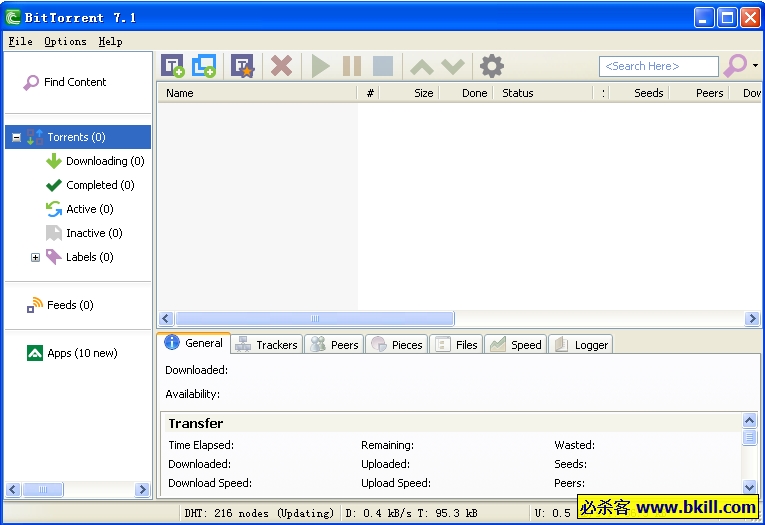Open the Options menu

[x=65, y=41]
